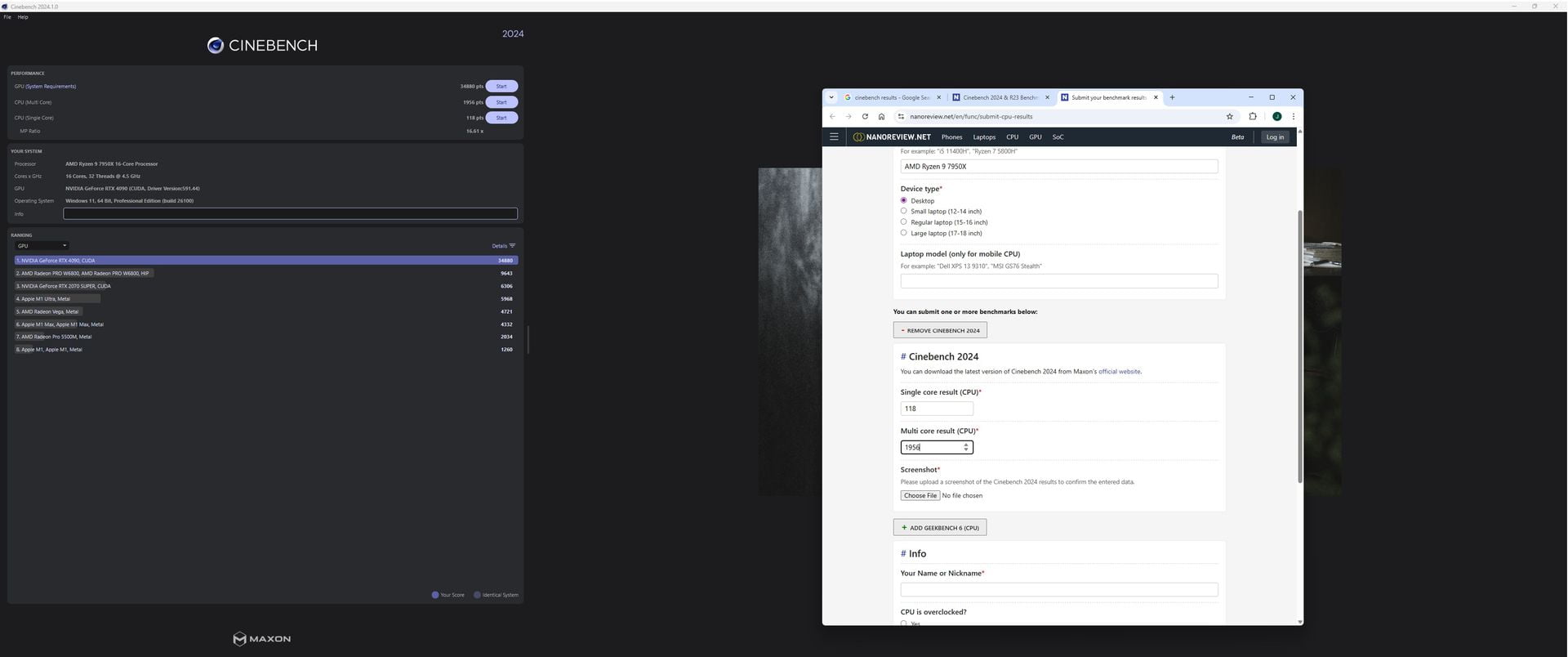Toggle ranking Details filter
Screen dimensions: 1568x657
tap(503, 245)
